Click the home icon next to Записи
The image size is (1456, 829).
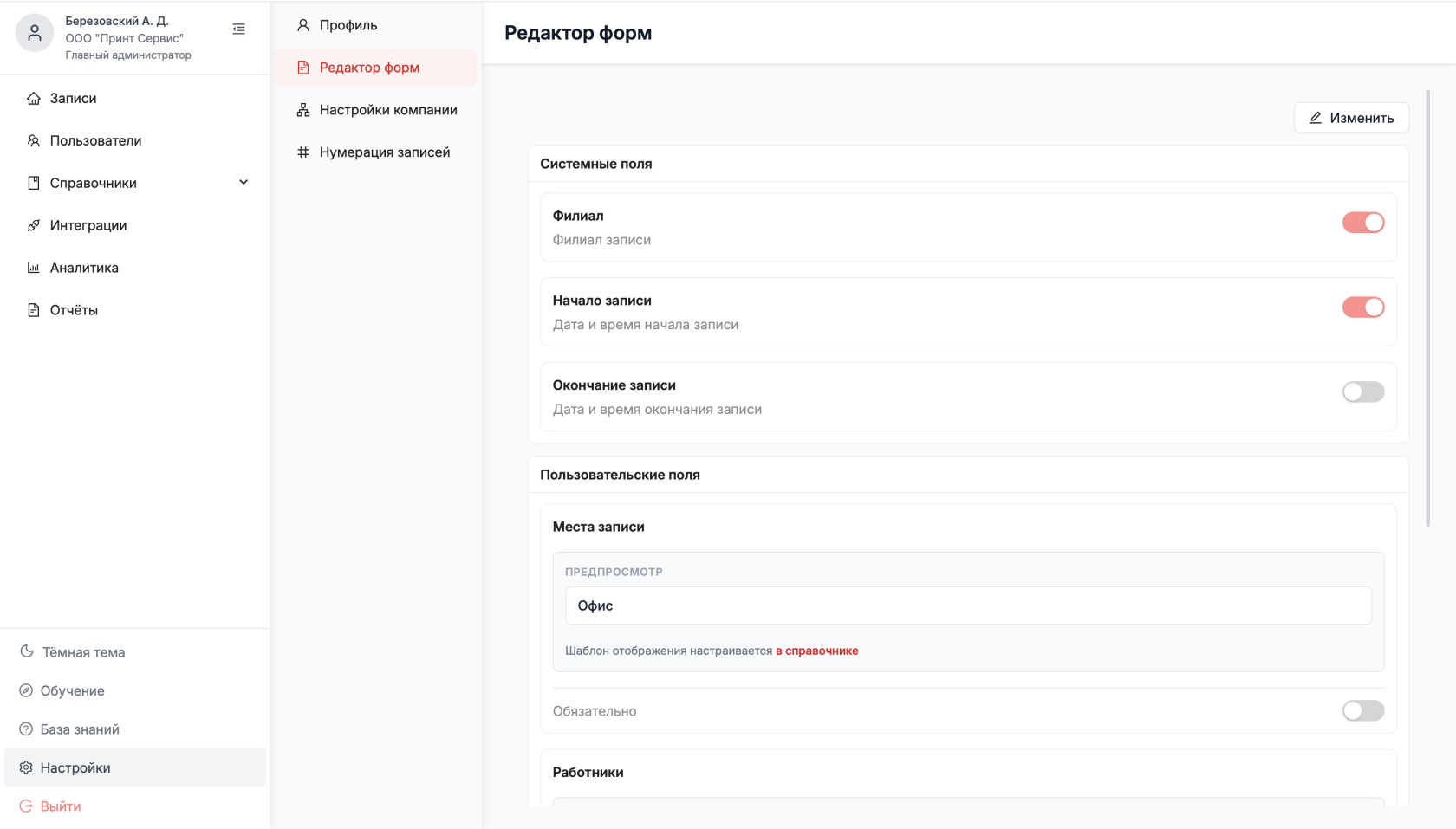pyautogui.click(x=34, y=99)
